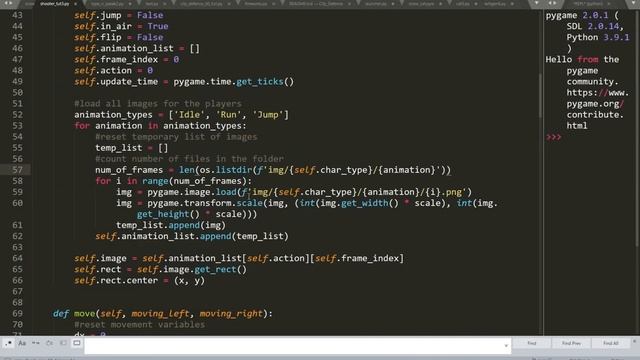Click the 'Jump' string in animation_types
This screenshot has width=640, height=360.
tap(268, 115)
